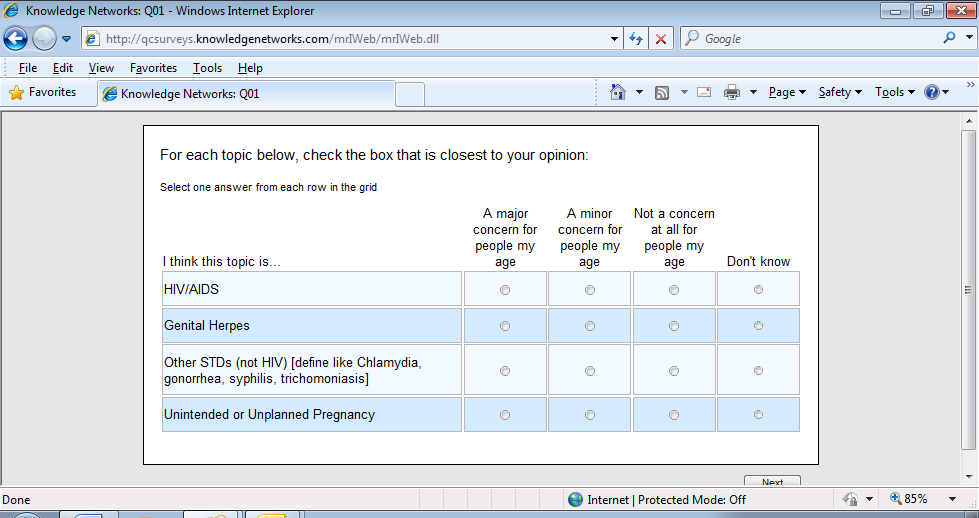This screenshot has width=979, height=518.
Task: Select minor concern for Other STDs
Action: coord(589,371)
